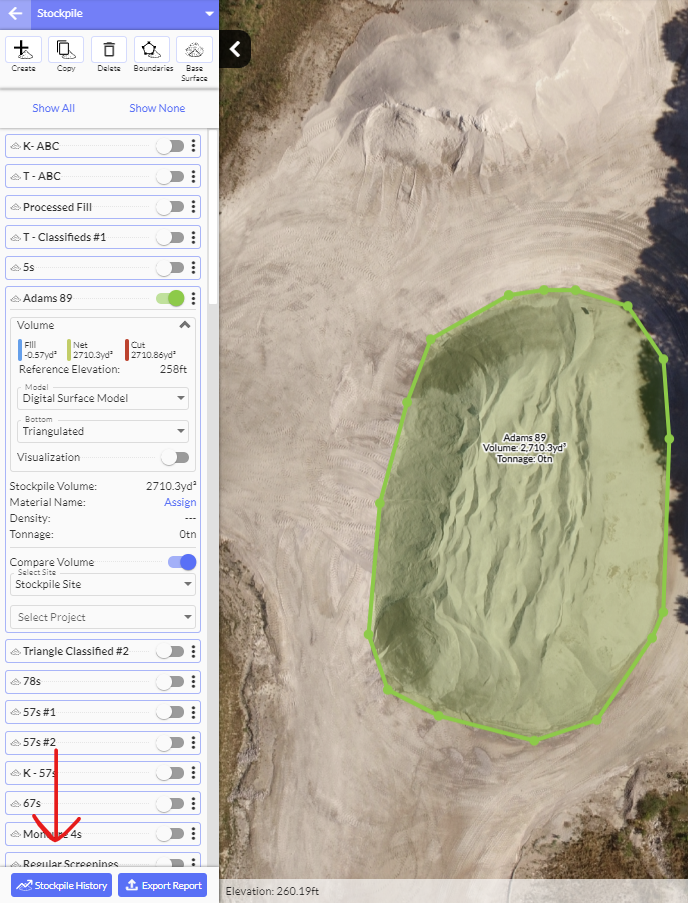Toggle visibility of K- ABC stockpile
Image resolution: width=688 pixels, height=903 pixels.
coord(170,146)
